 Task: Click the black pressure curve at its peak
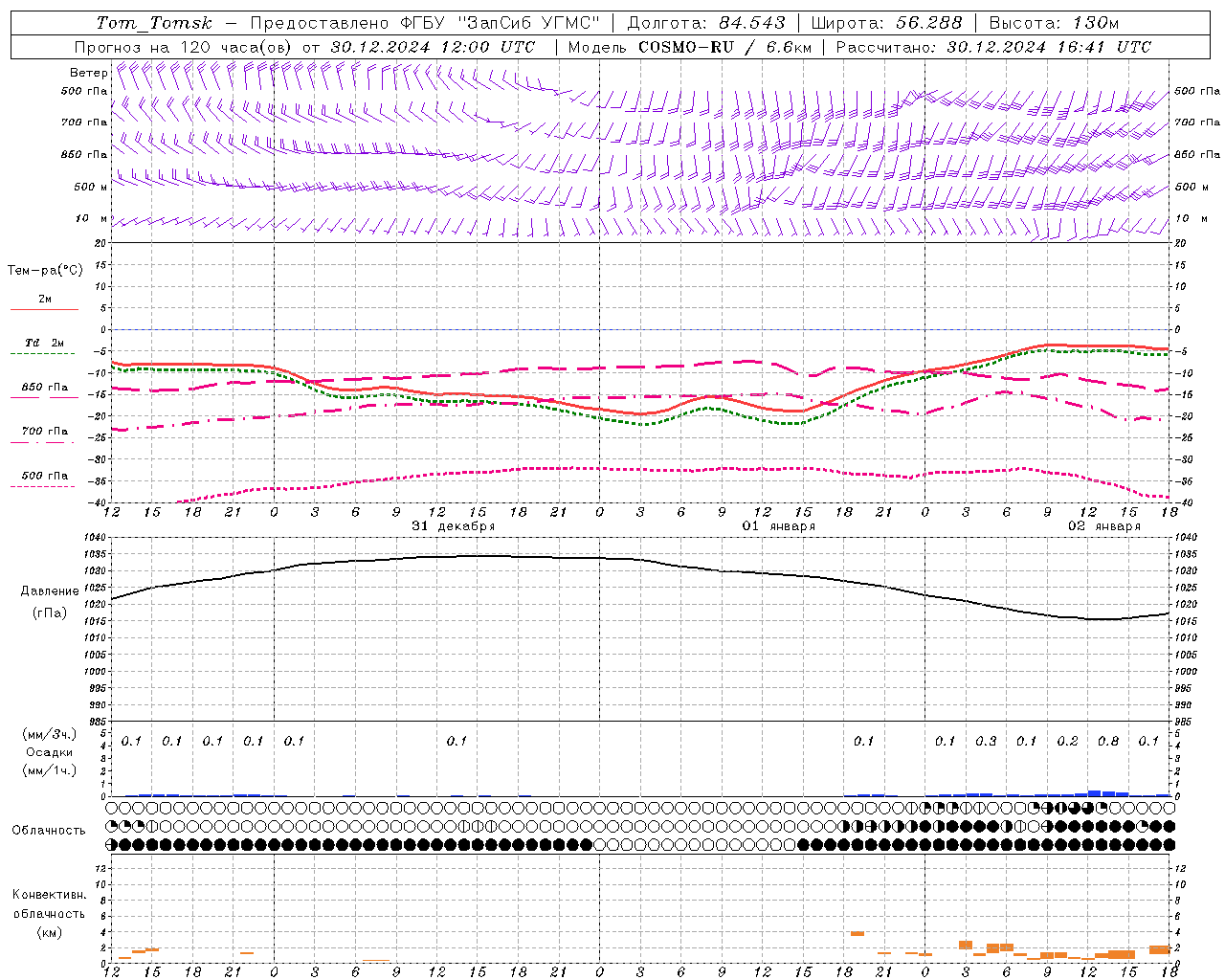point(483,556)
